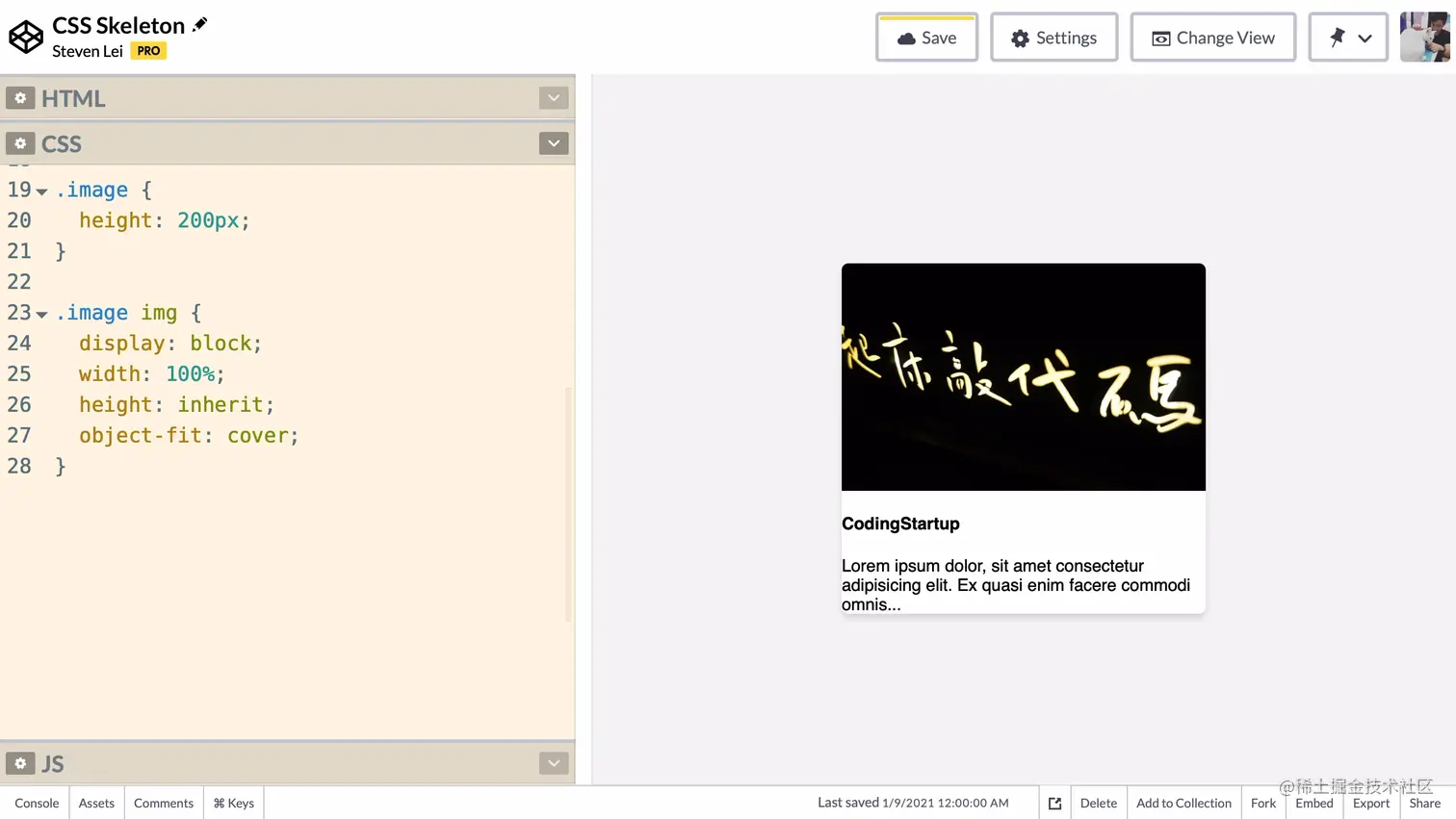Open the Console panel

pos(36,802)
